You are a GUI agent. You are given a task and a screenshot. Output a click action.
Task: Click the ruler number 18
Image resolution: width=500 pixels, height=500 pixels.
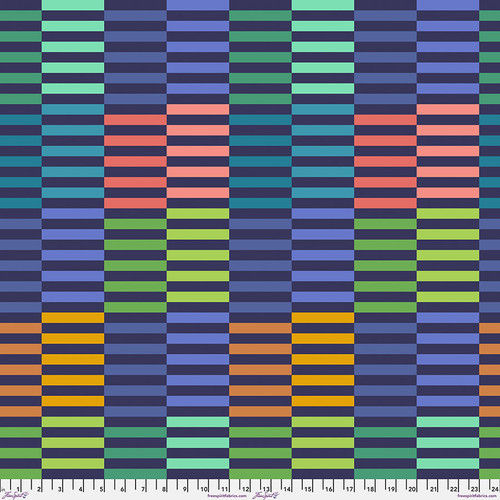tap(370, 489)
